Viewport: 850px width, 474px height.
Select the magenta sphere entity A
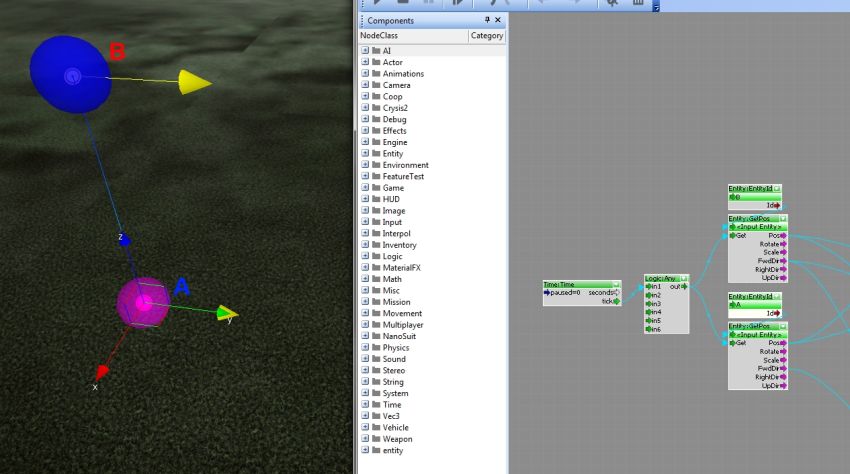tap(142, 301)
